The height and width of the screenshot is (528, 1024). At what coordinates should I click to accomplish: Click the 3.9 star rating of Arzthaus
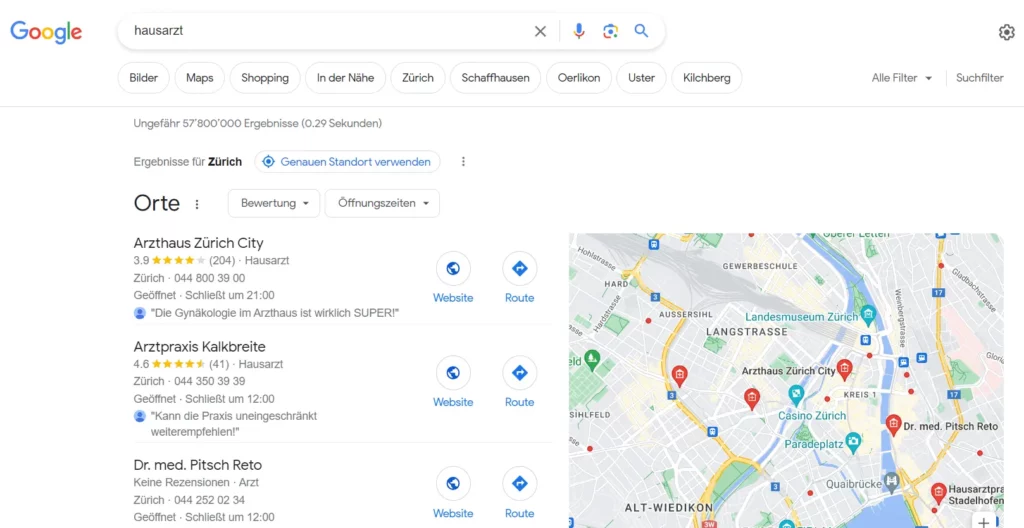coord(178,260)
